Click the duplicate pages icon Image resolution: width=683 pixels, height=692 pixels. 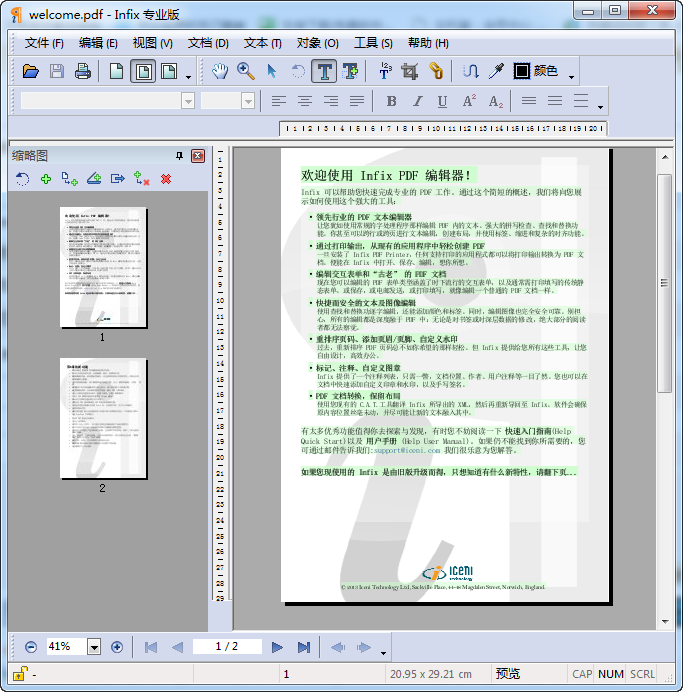point(70,179)
